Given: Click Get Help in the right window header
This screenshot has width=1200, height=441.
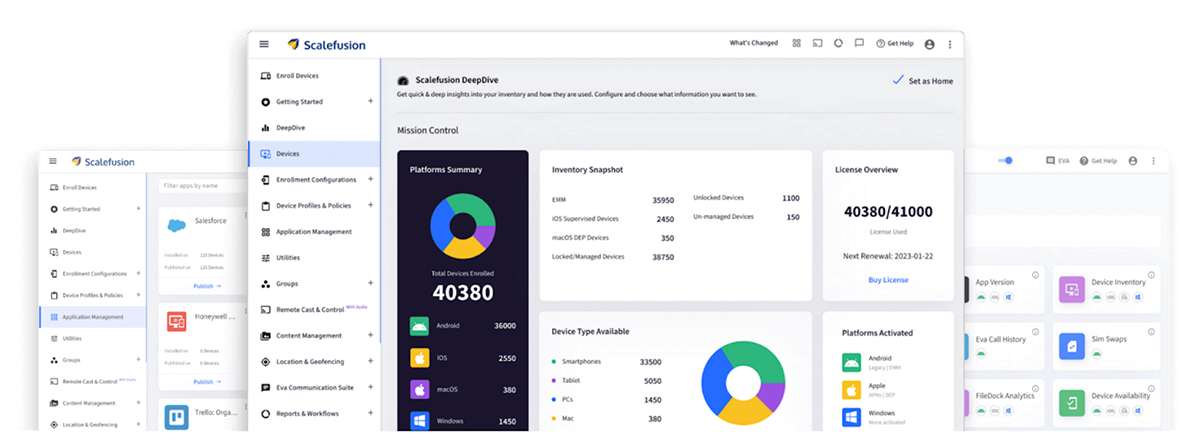Looking at the screenshot, I should pyautogui.click(x=1098, y=161).
